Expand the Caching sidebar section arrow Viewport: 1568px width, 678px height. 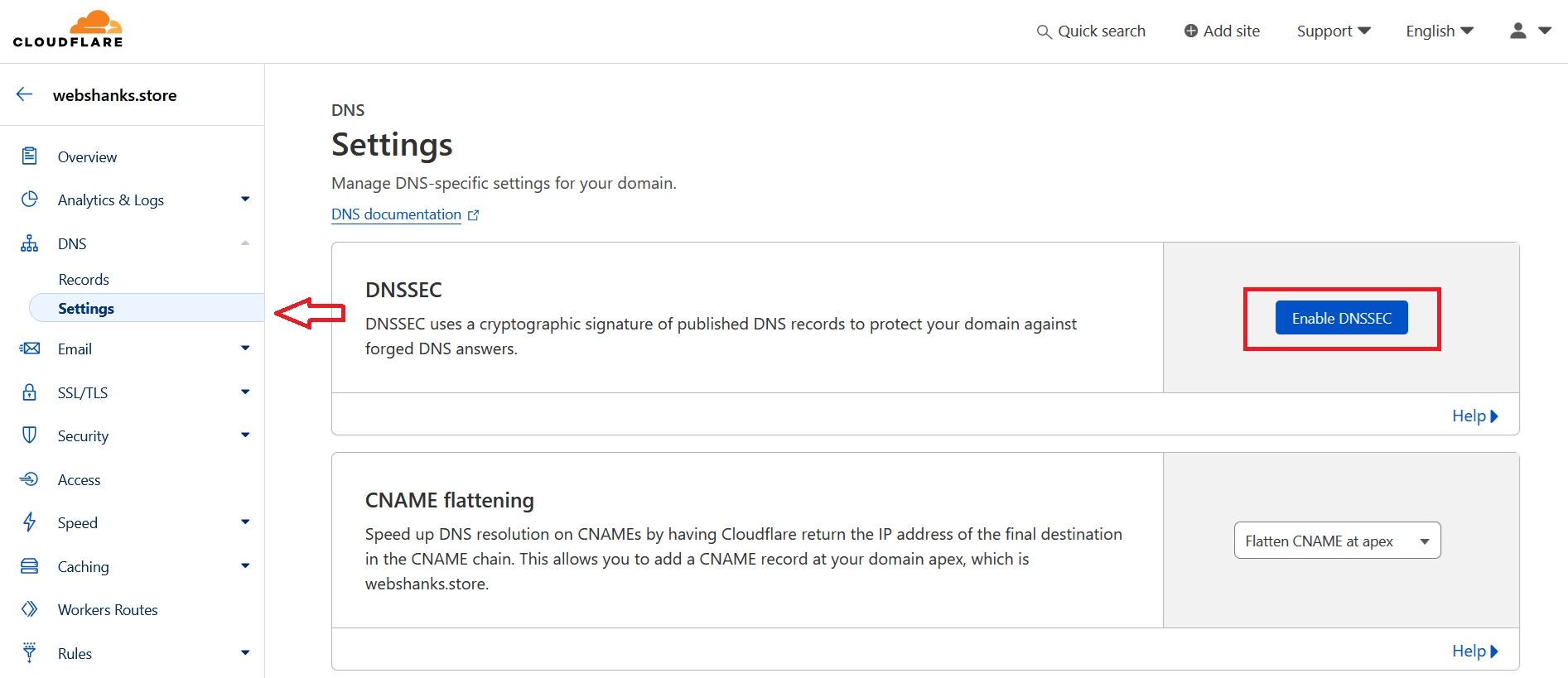245,566
